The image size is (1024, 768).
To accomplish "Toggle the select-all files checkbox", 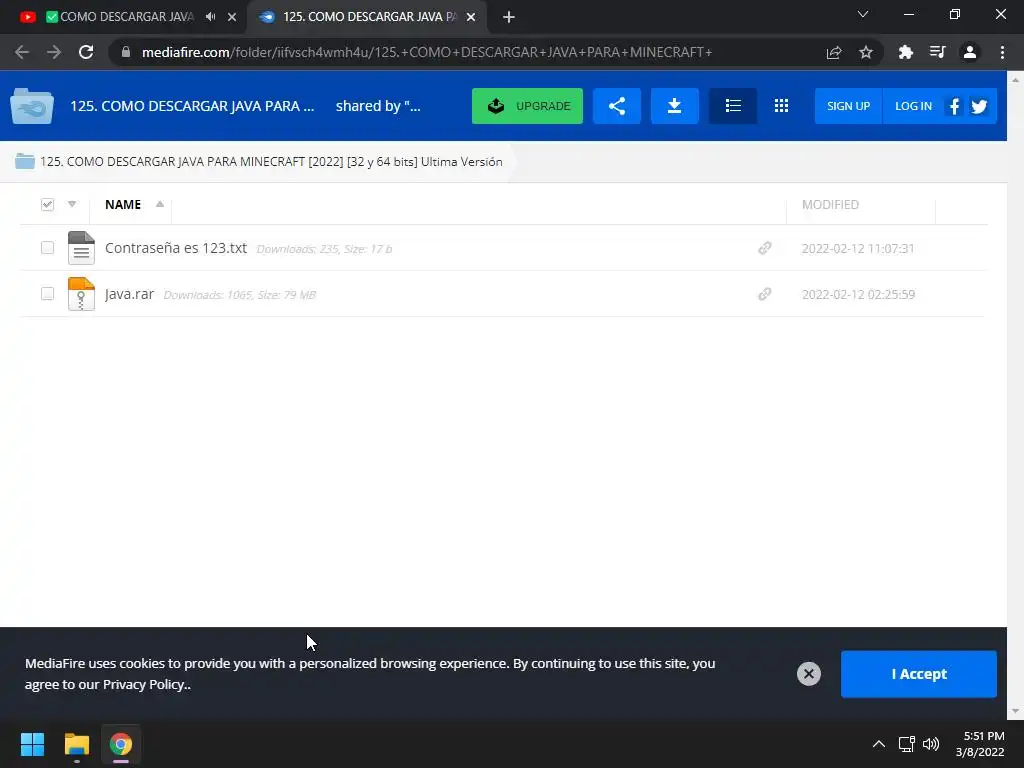I will 47,204.
